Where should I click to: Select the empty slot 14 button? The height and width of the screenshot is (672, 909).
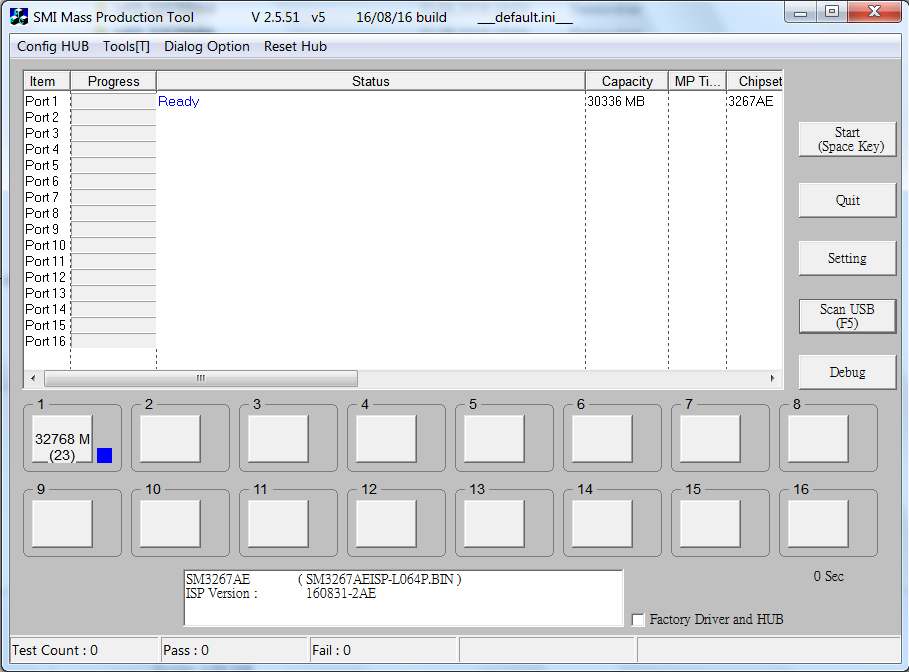(x=602, y=524)
